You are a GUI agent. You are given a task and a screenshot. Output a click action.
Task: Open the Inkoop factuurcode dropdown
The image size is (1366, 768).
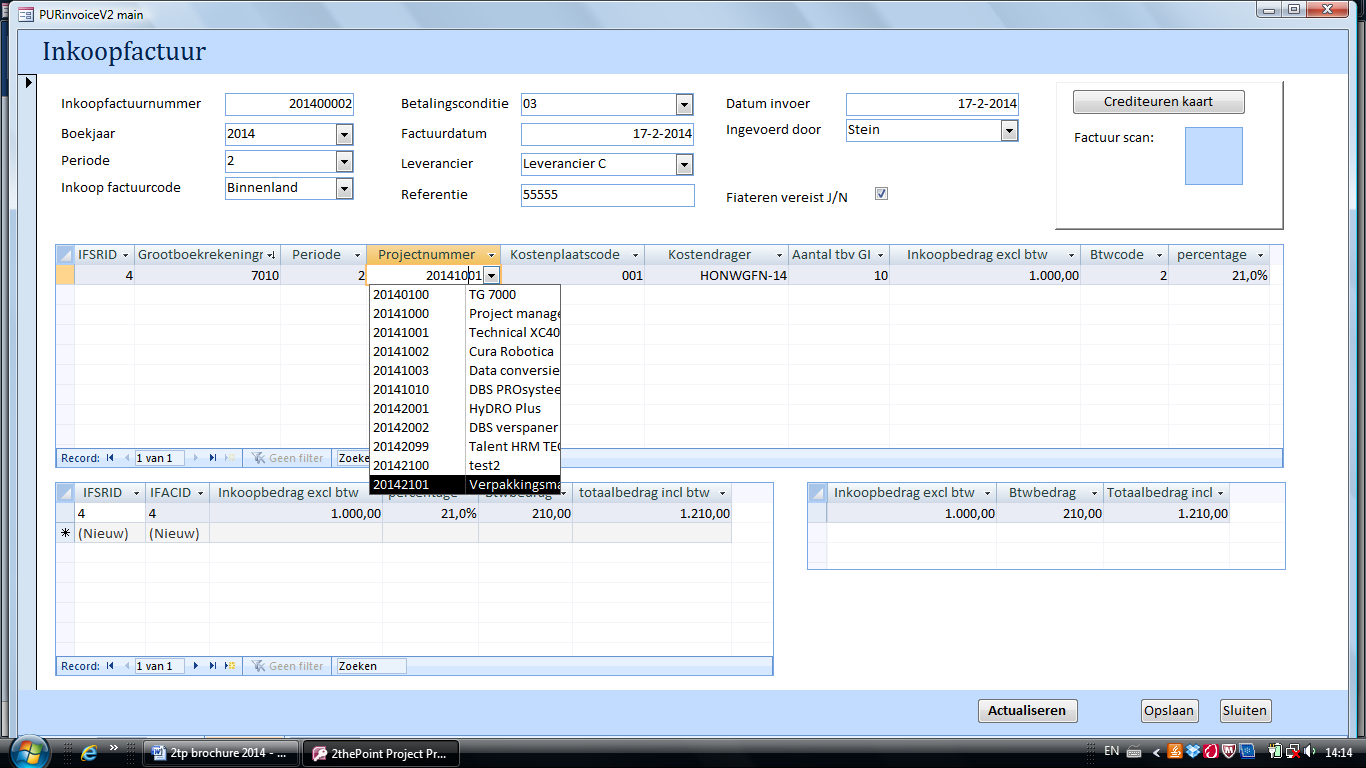pyautogui.click(x=344, y=188)
